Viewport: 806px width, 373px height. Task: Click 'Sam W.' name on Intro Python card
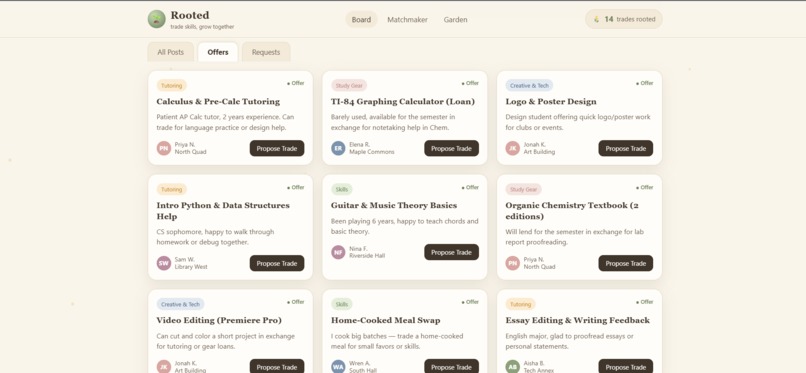point(185,259)
